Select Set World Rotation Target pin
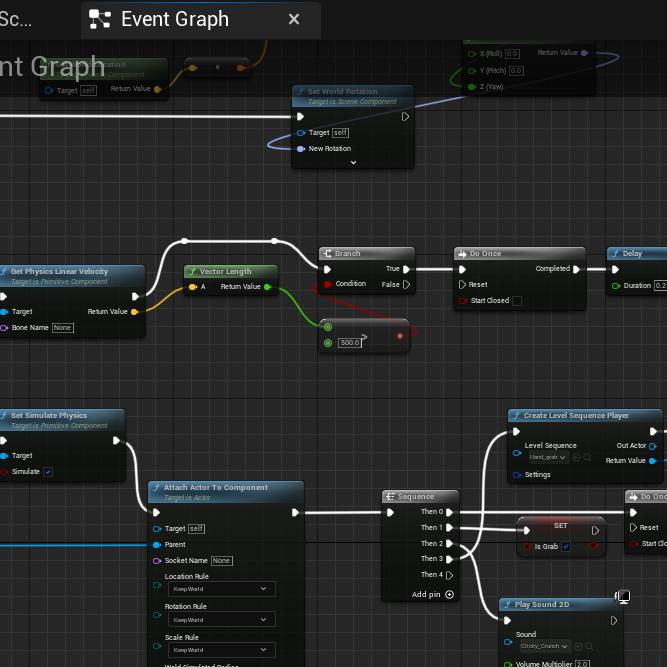This screenshot has height=667, width=667. [x=301, y=133]
